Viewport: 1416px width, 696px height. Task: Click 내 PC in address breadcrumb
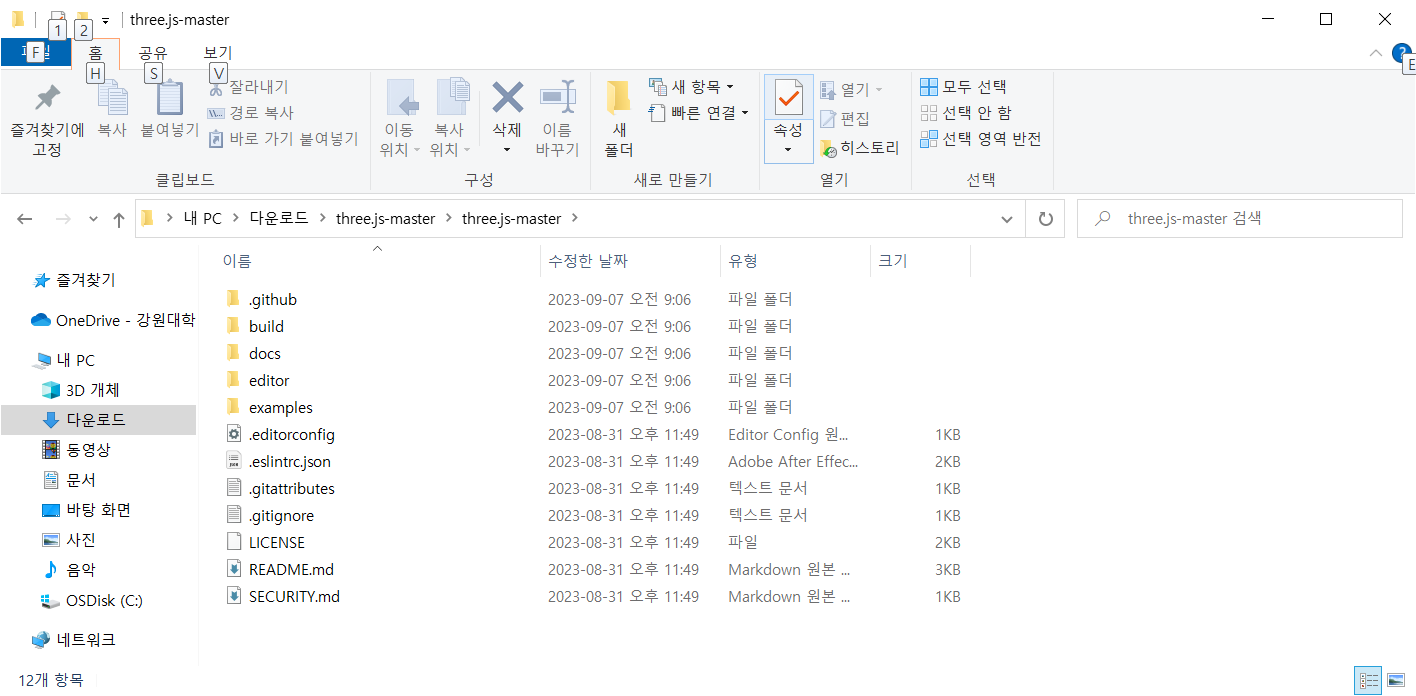click(x=203, y=218)
